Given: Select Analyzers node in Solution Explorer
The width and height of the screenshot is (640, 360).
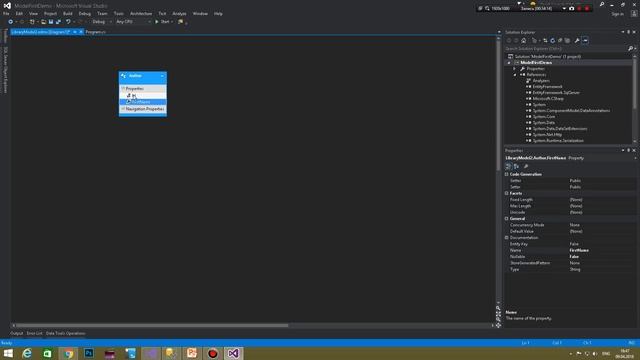Looking at the screenshot, I should click(541, 81).
